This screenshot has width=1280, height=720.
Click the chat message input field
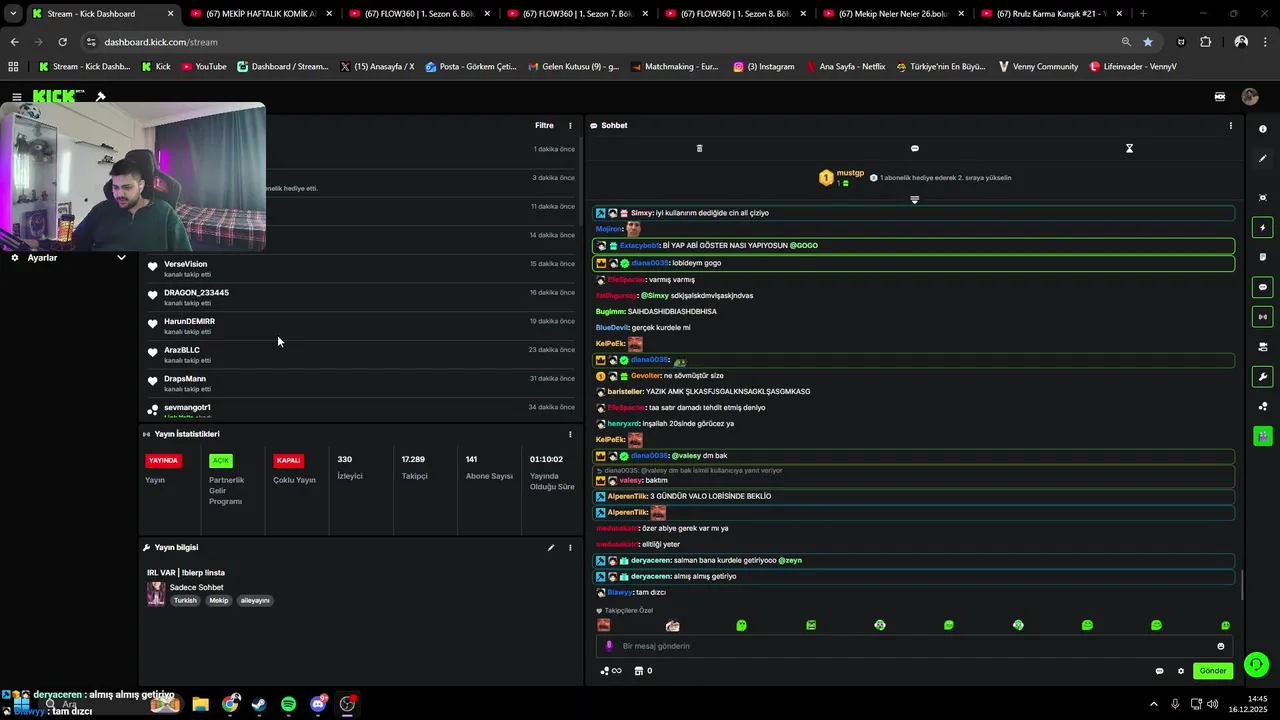(915, 646)
